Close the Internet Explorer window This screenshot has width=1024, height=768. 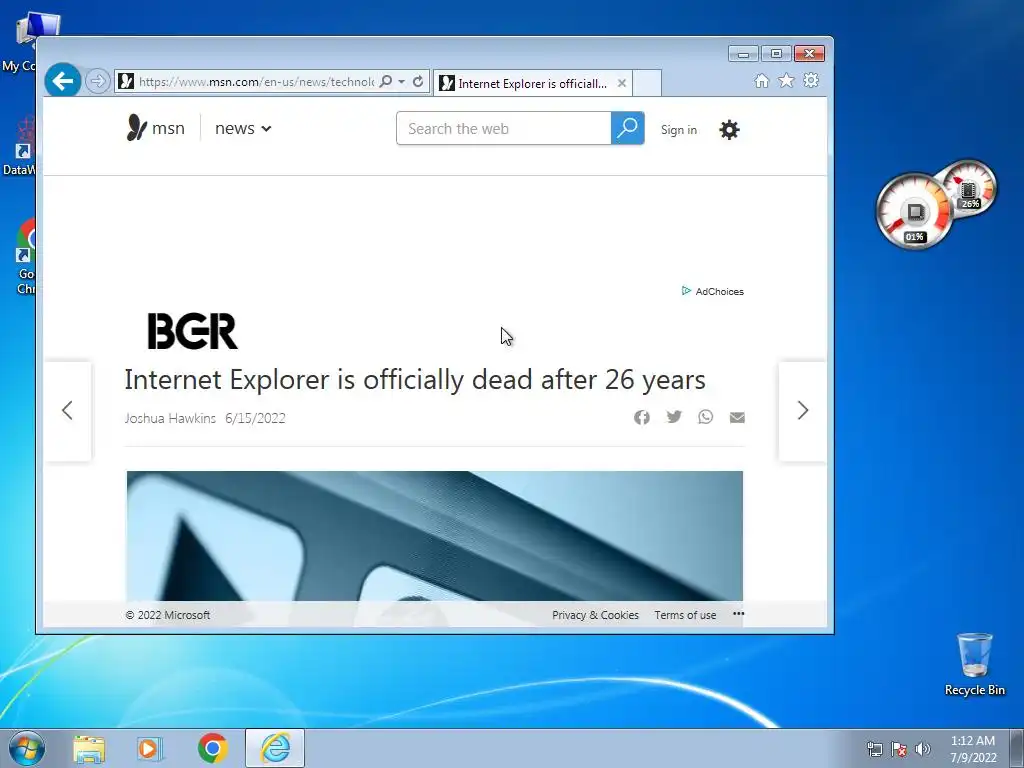point(809,54)
